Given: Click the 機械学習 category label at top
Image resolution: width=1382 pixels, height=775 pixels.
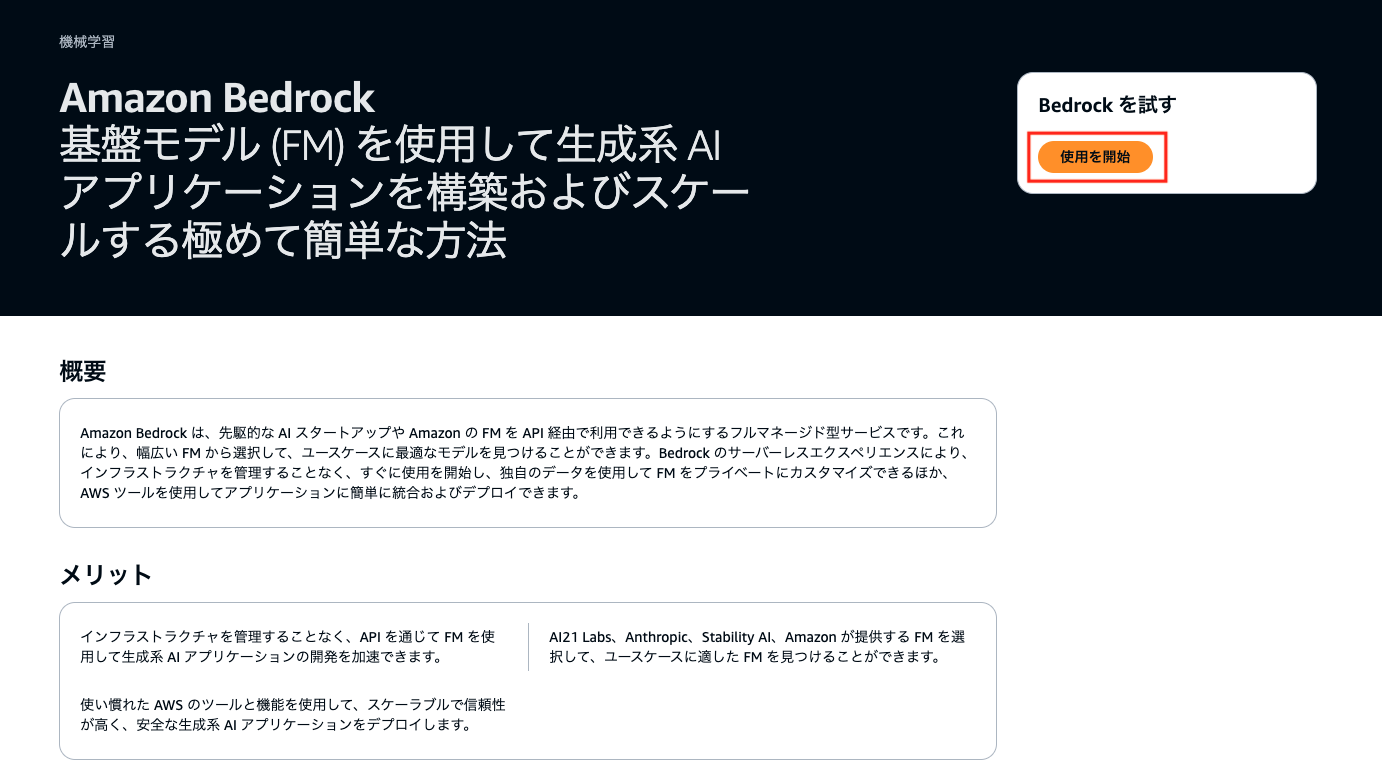Looking at the screenshot, I should (87, 41).
